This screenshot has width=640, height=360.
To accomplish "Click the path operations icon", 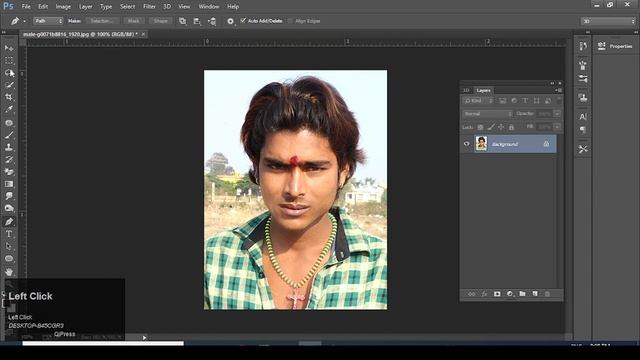I will pos(182,21).
